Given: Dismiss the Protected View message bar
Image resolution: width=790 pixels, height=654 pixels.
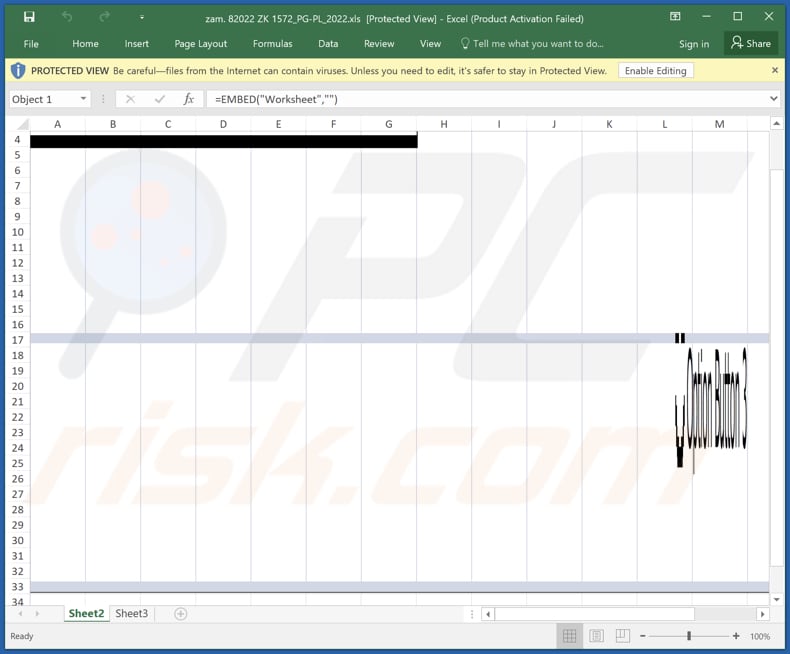Looking at the screenshot, I should [x=775, y=71].
